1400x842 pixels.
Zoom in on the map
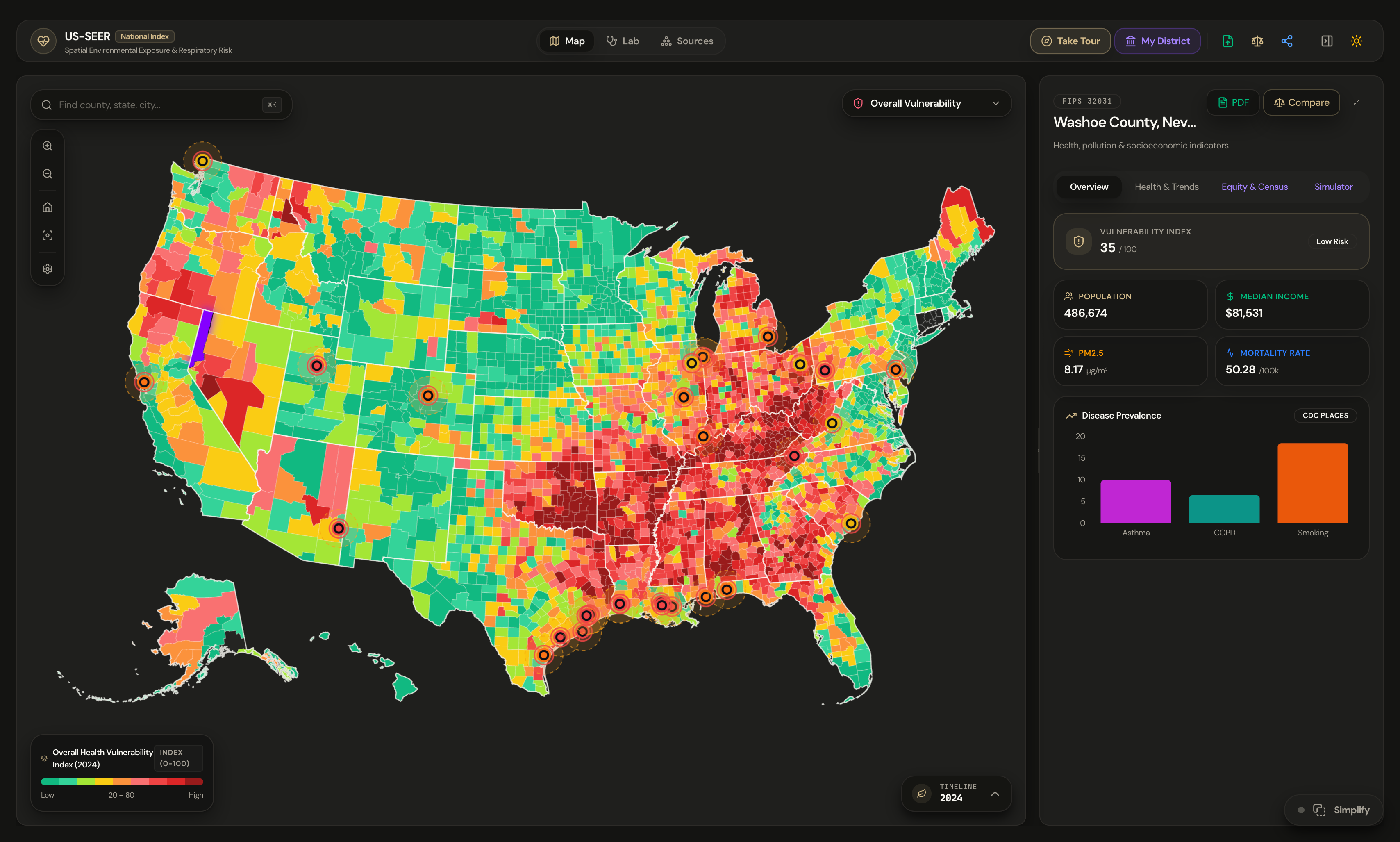click(48, 146)
